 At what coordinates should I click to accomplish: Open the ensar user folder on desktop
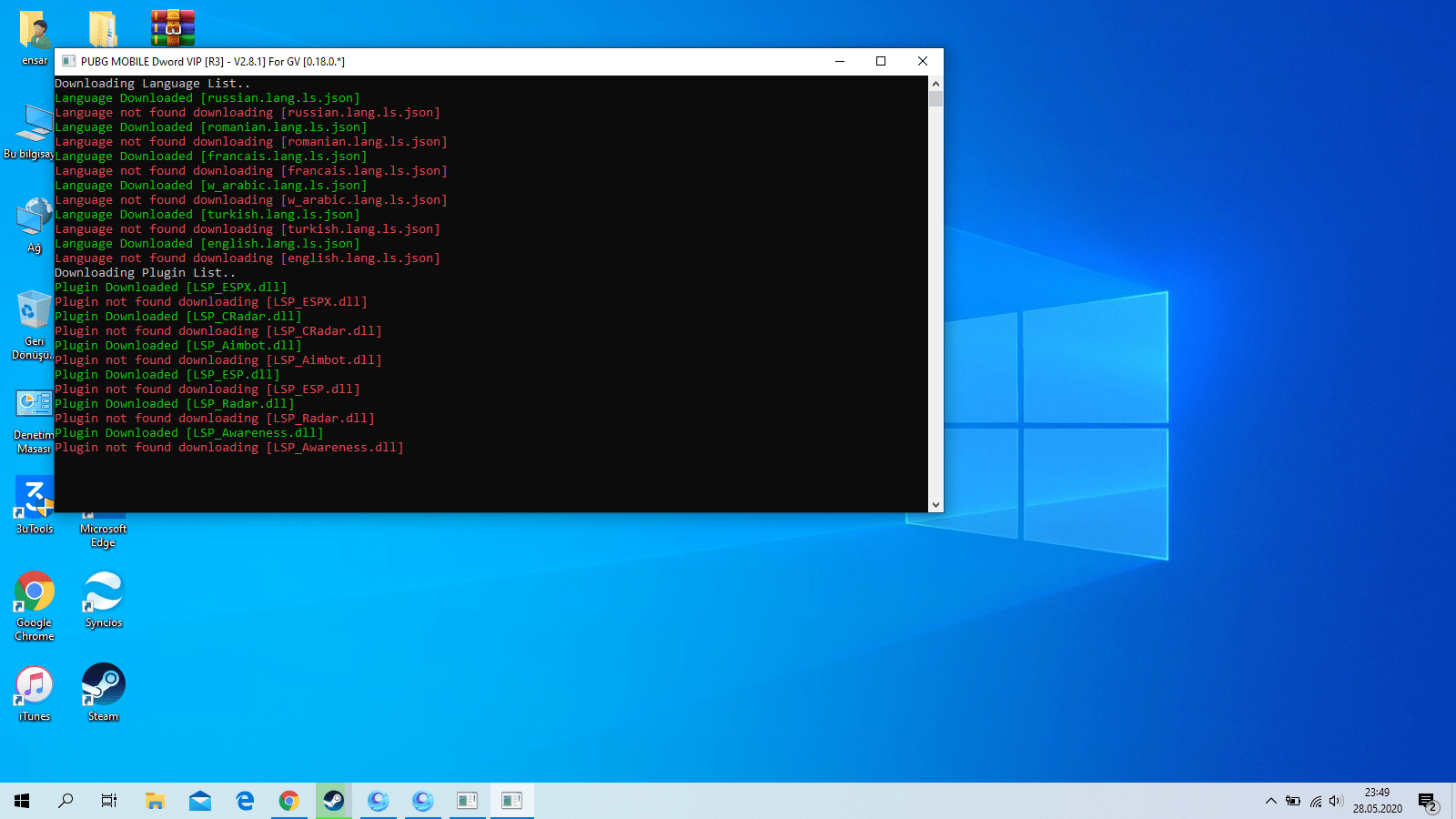pyautogui.click(x=35, y=36)
